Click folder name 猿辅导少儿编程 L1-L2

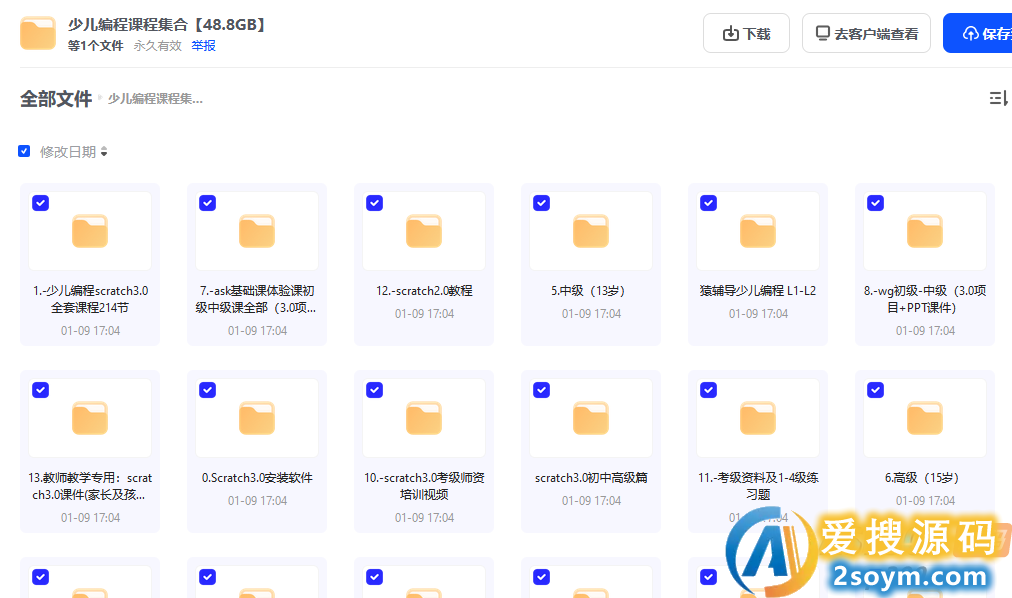(x=758, y=291)
